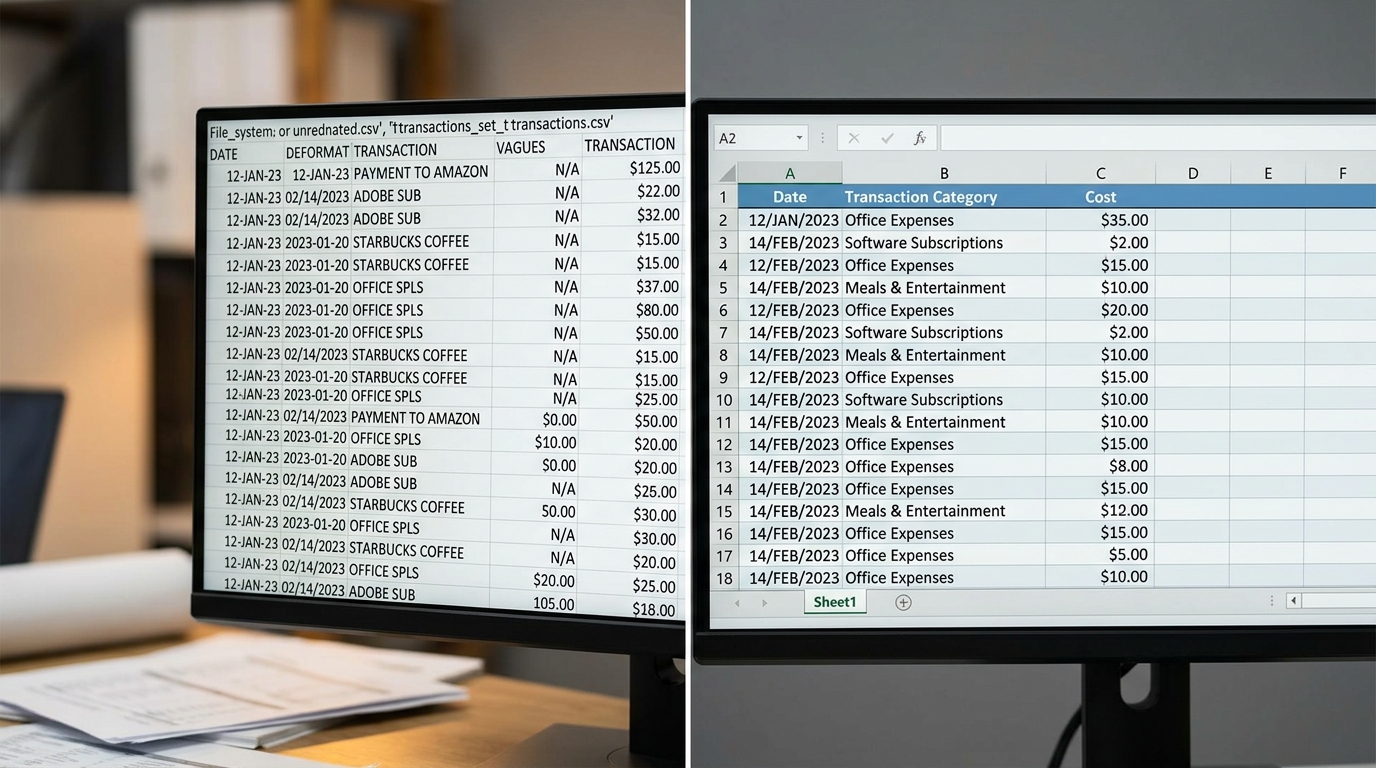1376x768 pixels.
Task: Click the enter checkmark icon in formula bar
Action: 887,139
